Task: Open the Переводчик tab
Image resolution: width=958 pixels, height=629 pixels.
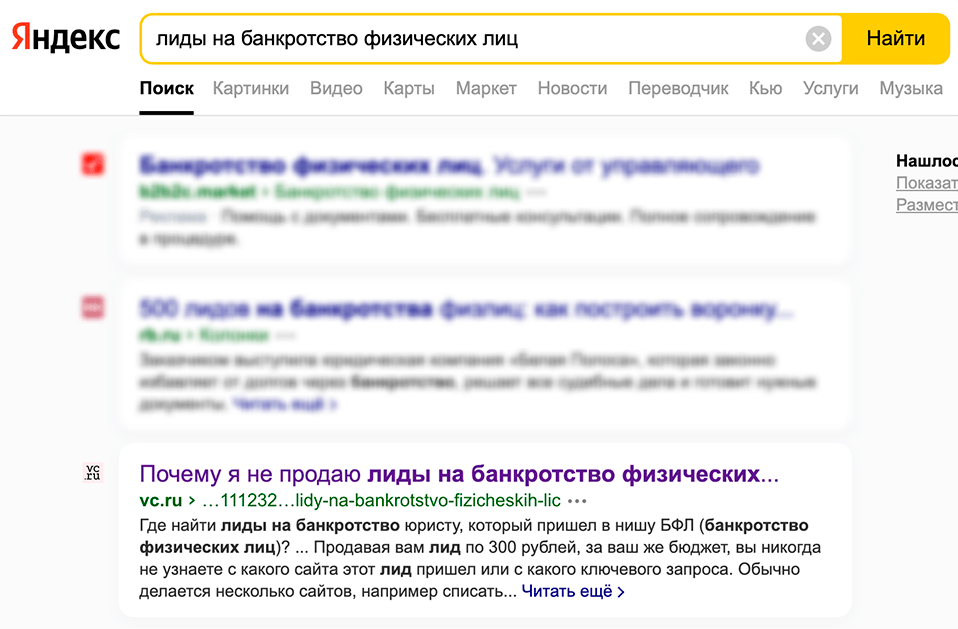Action: tap(678, 89)
